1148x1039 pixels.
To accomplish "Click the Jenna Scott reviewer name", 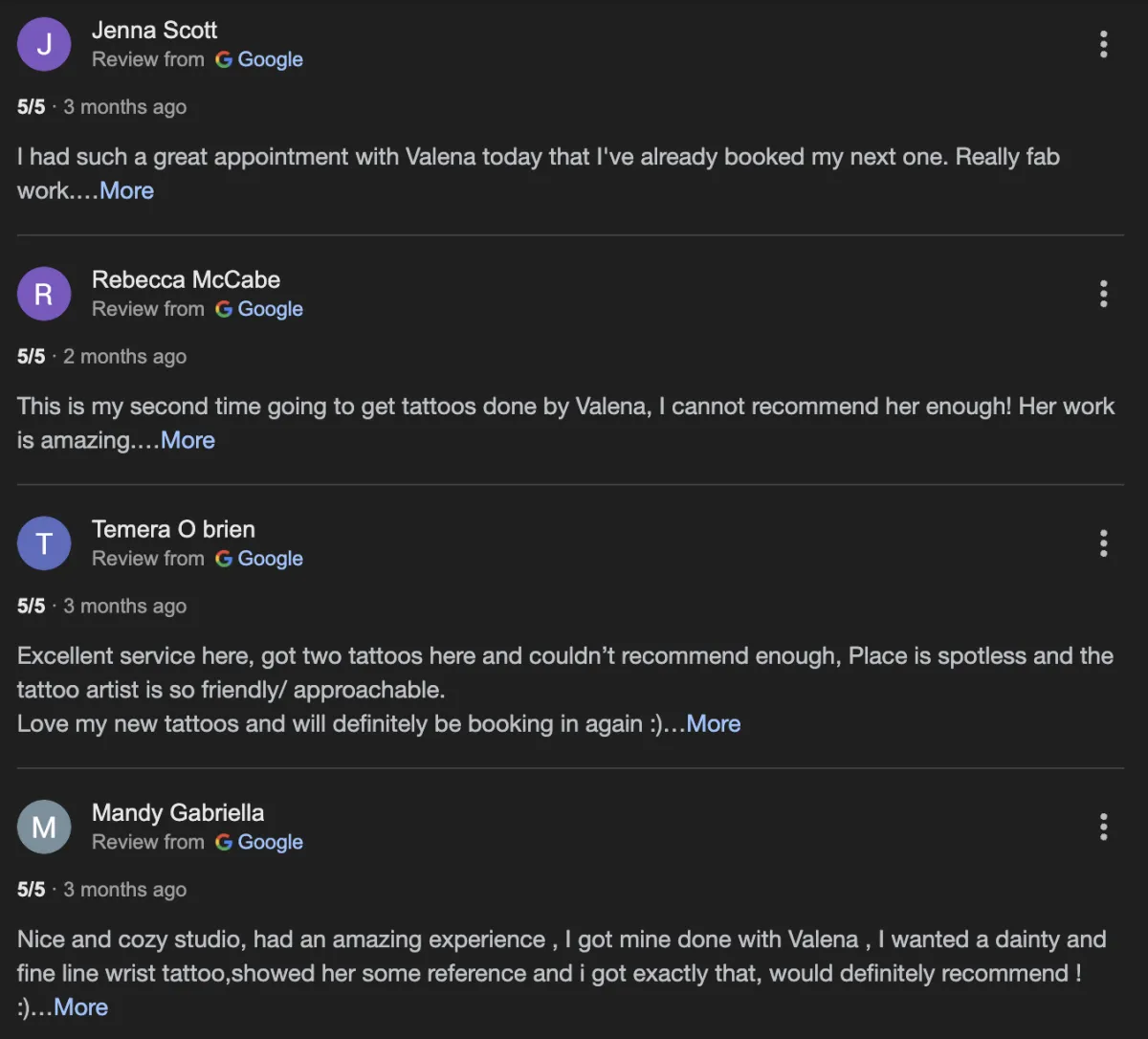I will 154,31.
